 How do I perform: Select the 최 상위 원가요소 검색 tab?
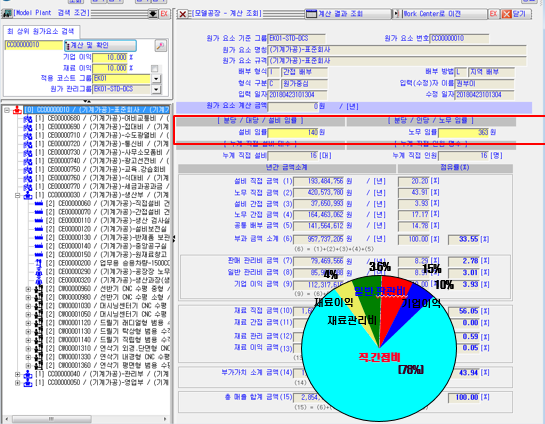click(41, 32)
